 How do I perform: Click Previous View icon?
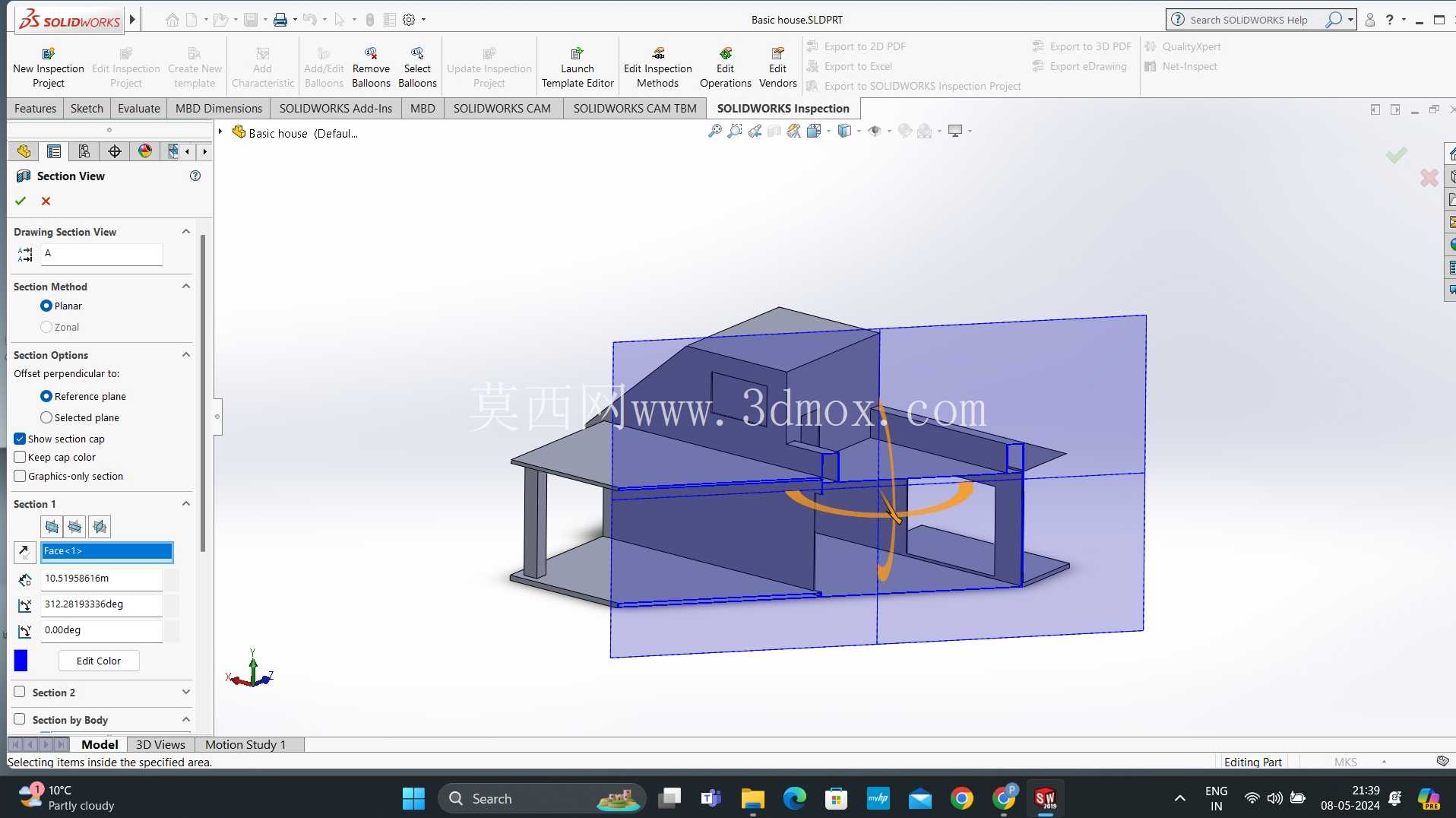pyautogui.click(x=755, y=131)
